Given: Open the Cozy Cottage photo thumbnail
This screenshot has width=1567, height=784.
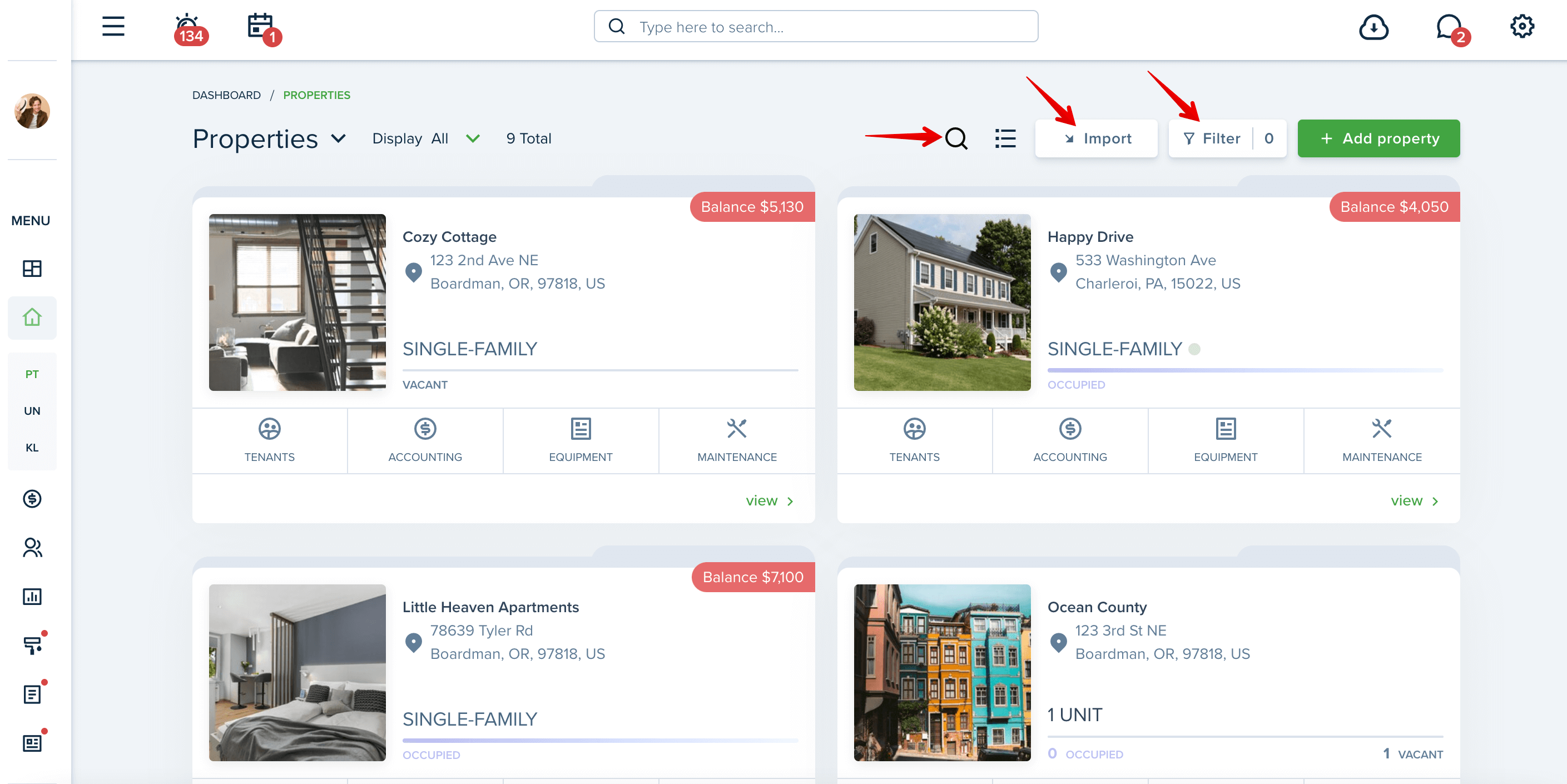Looking at the screenshot, I should coord(297,302).
